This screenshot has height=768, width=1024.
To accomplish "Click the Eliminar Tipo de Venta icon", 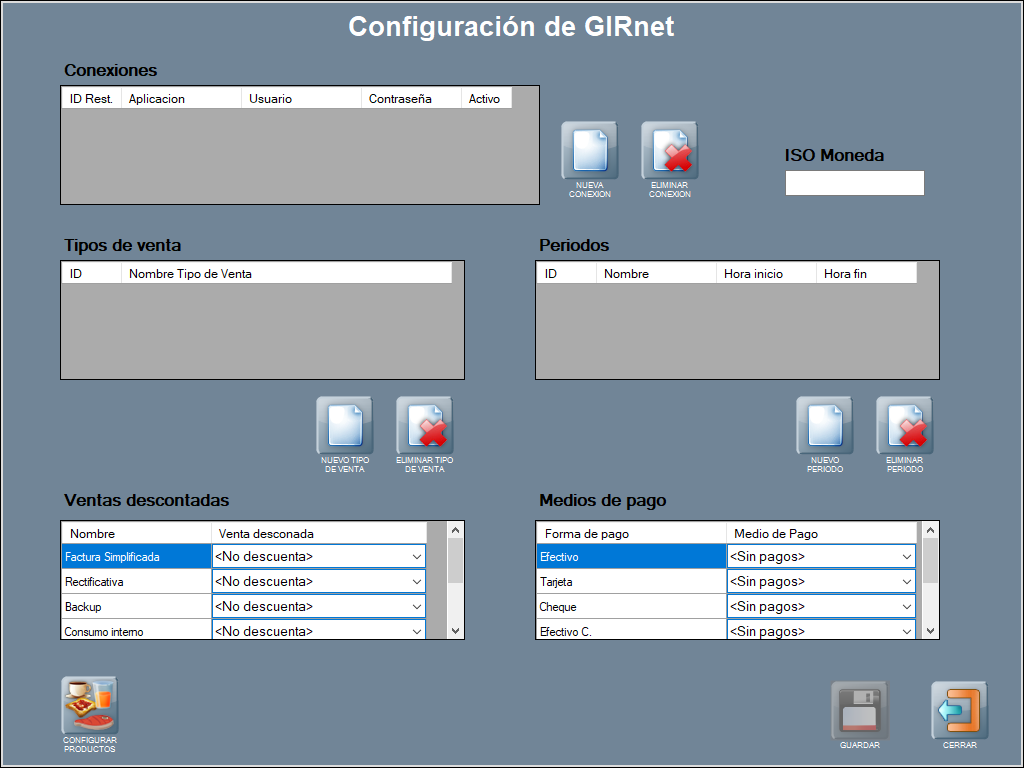I will tap(424, 426).
